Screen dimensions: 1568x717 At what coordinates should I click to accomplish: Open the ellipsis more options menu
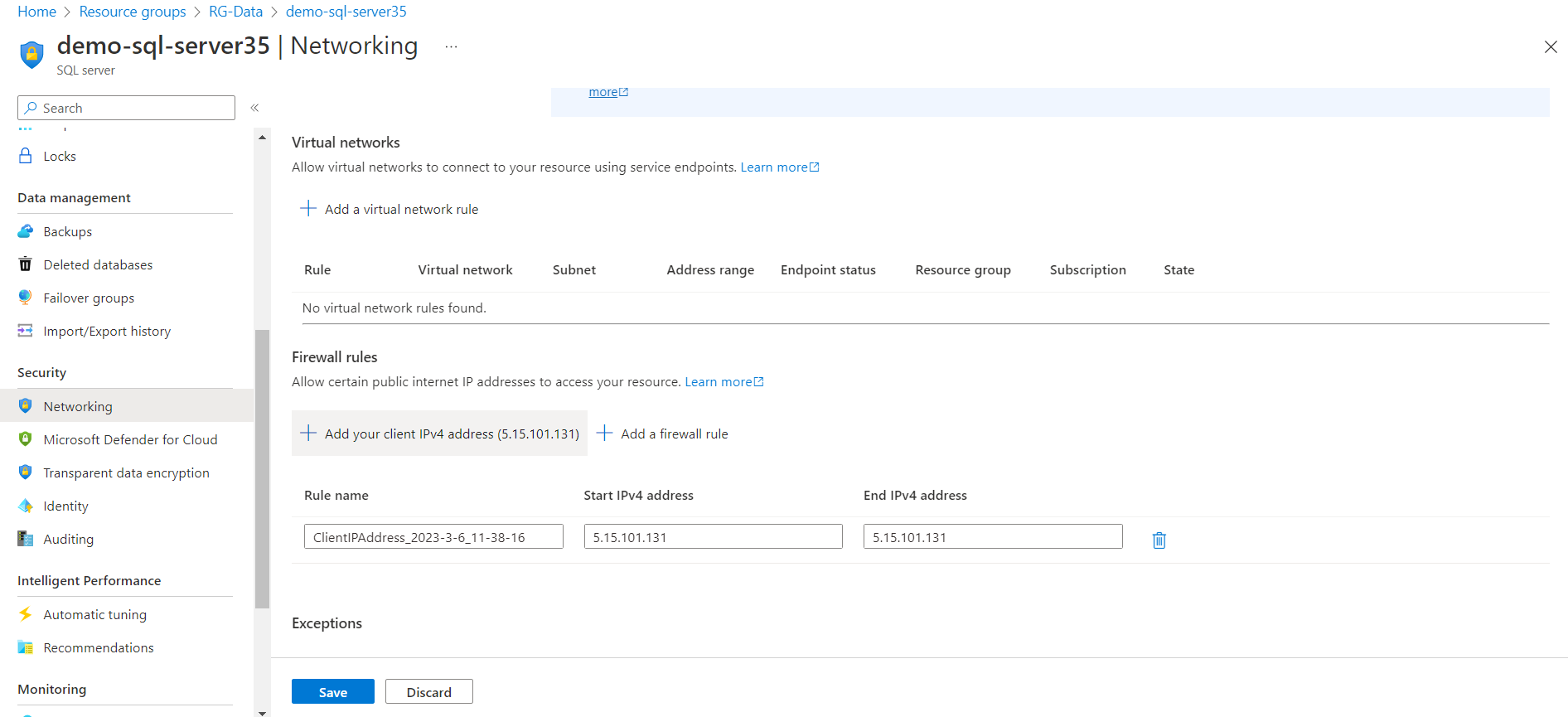coord(451,47)
